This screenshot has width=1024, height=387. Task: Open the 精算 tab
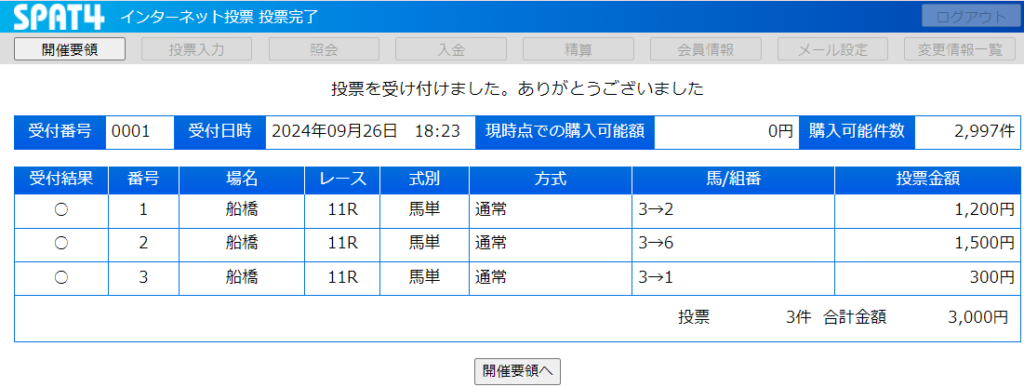(x=578, y=50)
